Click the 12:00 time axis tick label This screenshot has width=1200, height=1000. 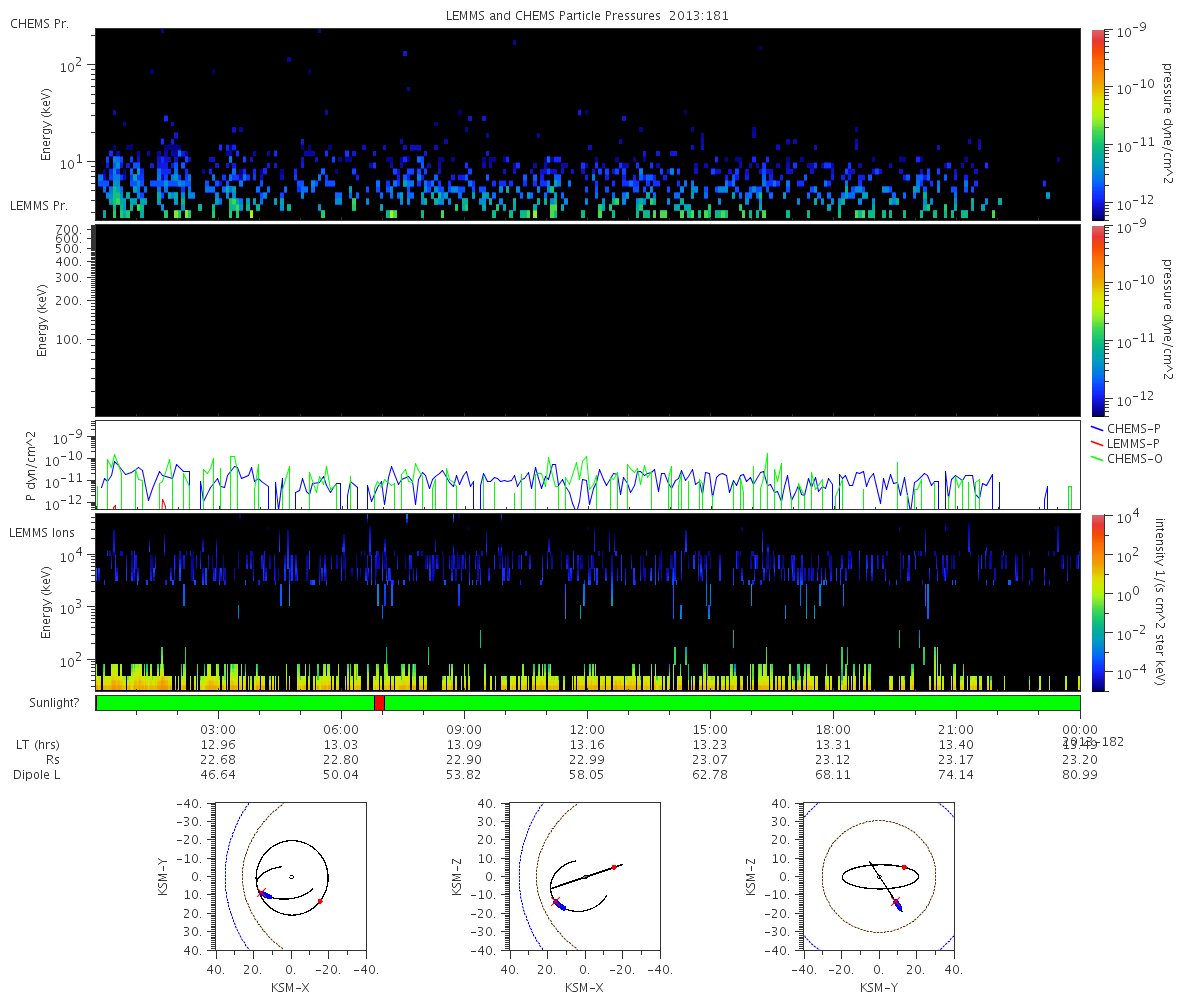(x=587, y=730)
